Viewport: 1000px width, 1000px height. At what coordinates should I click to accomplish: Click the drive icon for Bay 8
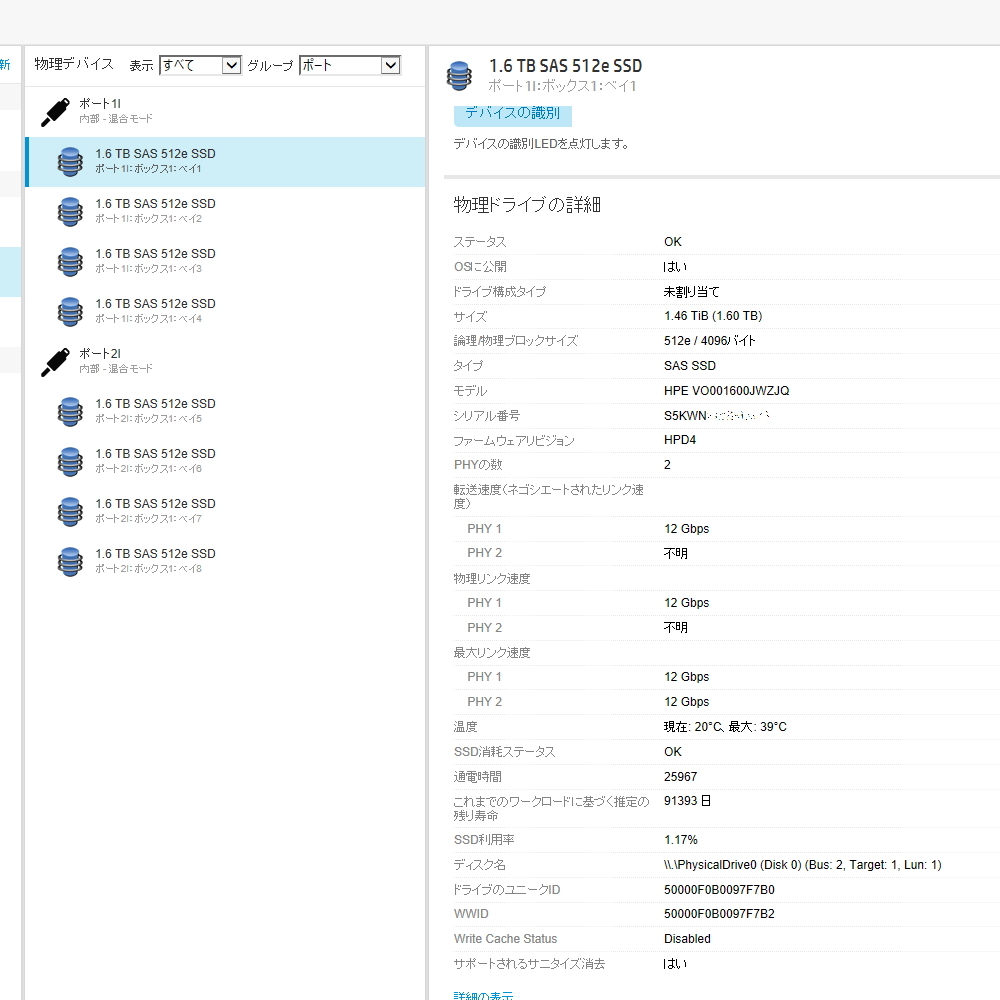pos(69,561)
